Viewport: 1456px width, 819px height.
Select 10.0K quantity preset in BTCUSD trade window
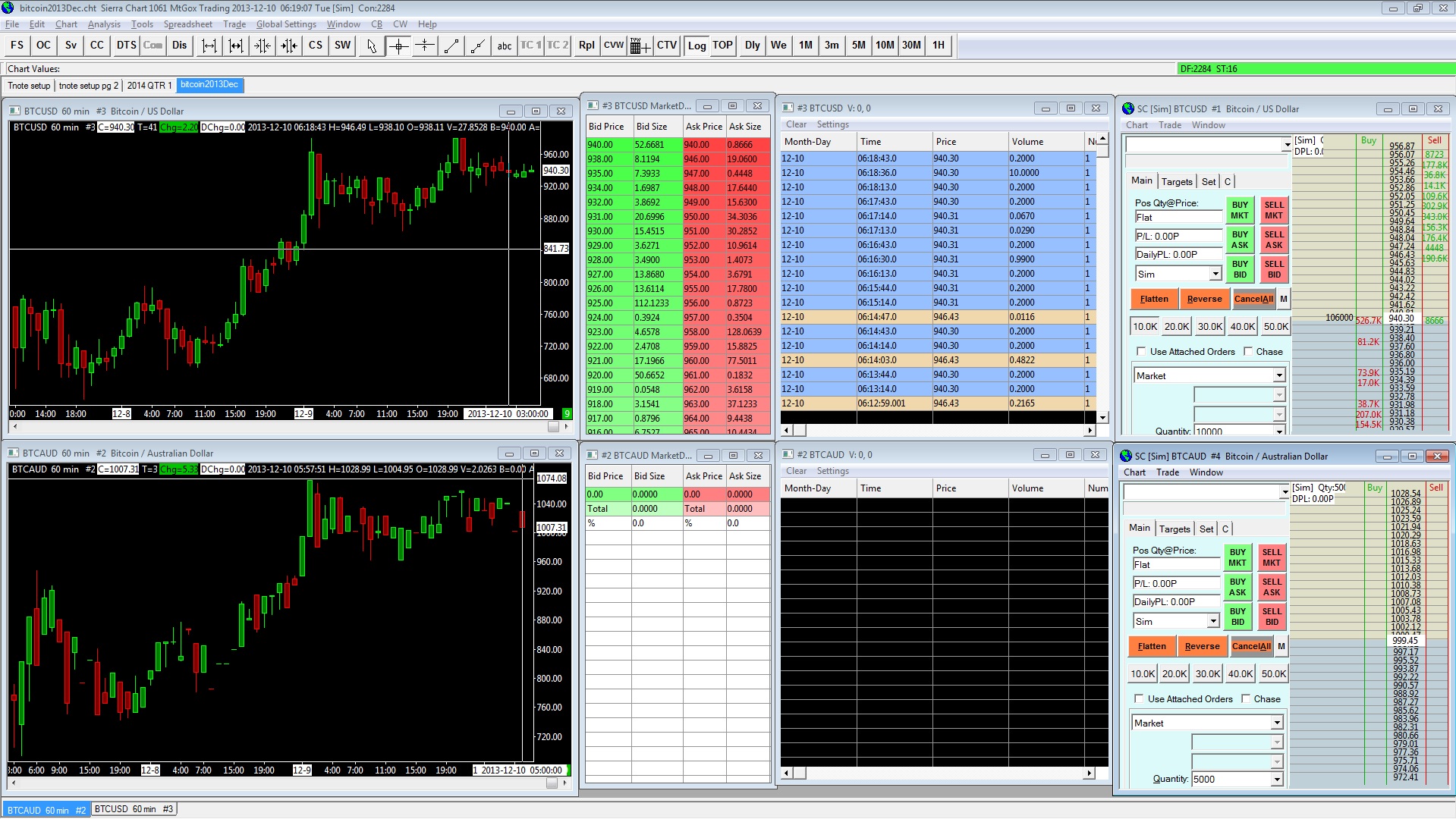pyautogui.click(x=1145, y=326)
